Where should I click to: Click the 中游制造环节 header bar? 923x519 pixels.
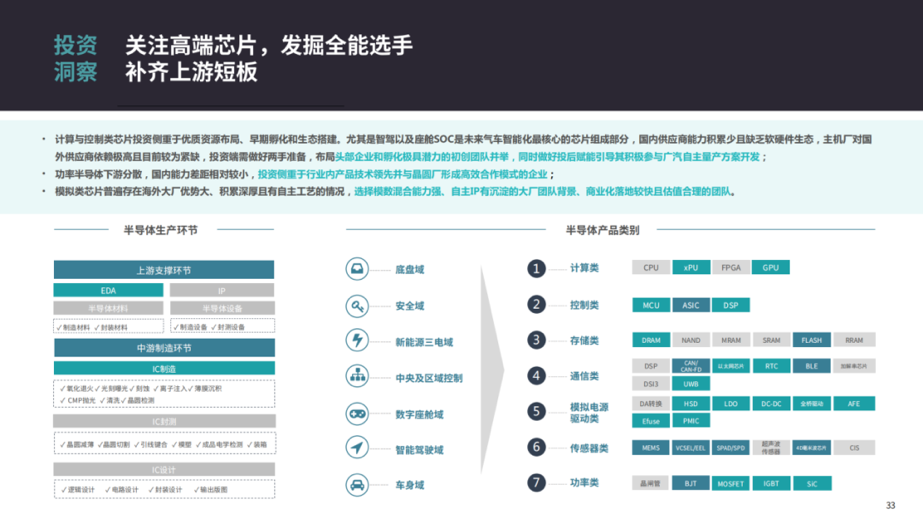164,348
